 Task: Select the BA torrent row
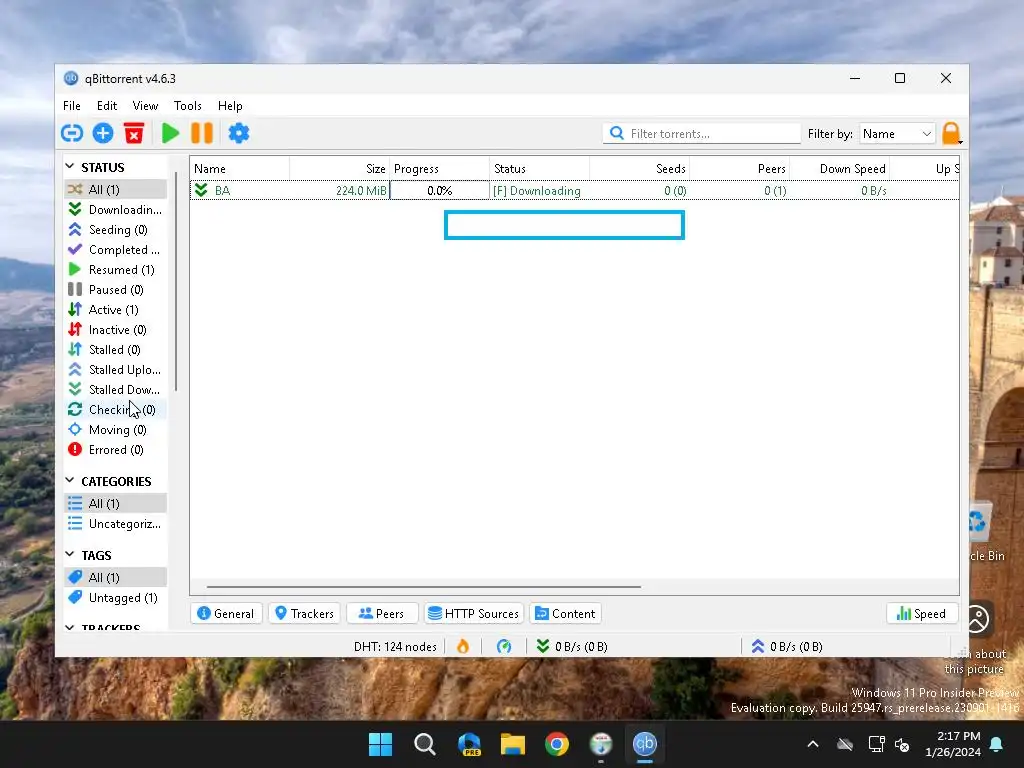point(575,191)
